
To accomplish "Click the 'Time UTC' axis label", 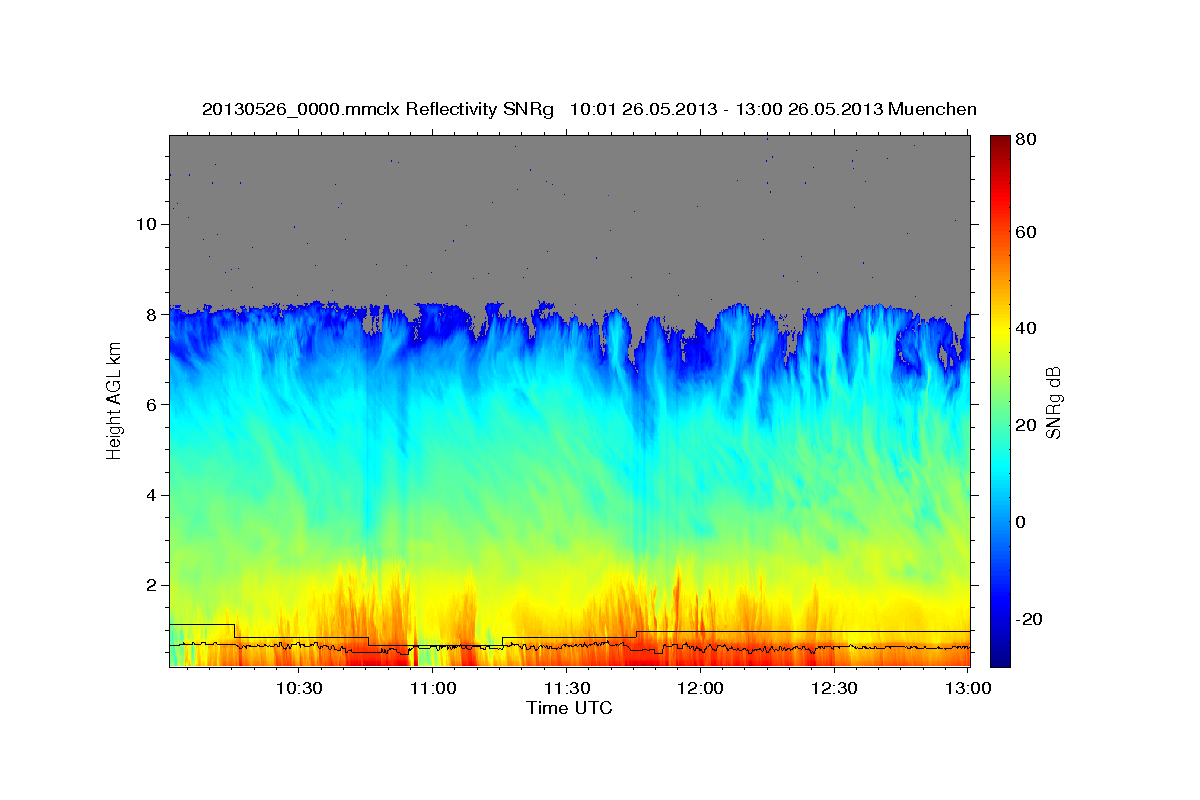I will [569, 708].
